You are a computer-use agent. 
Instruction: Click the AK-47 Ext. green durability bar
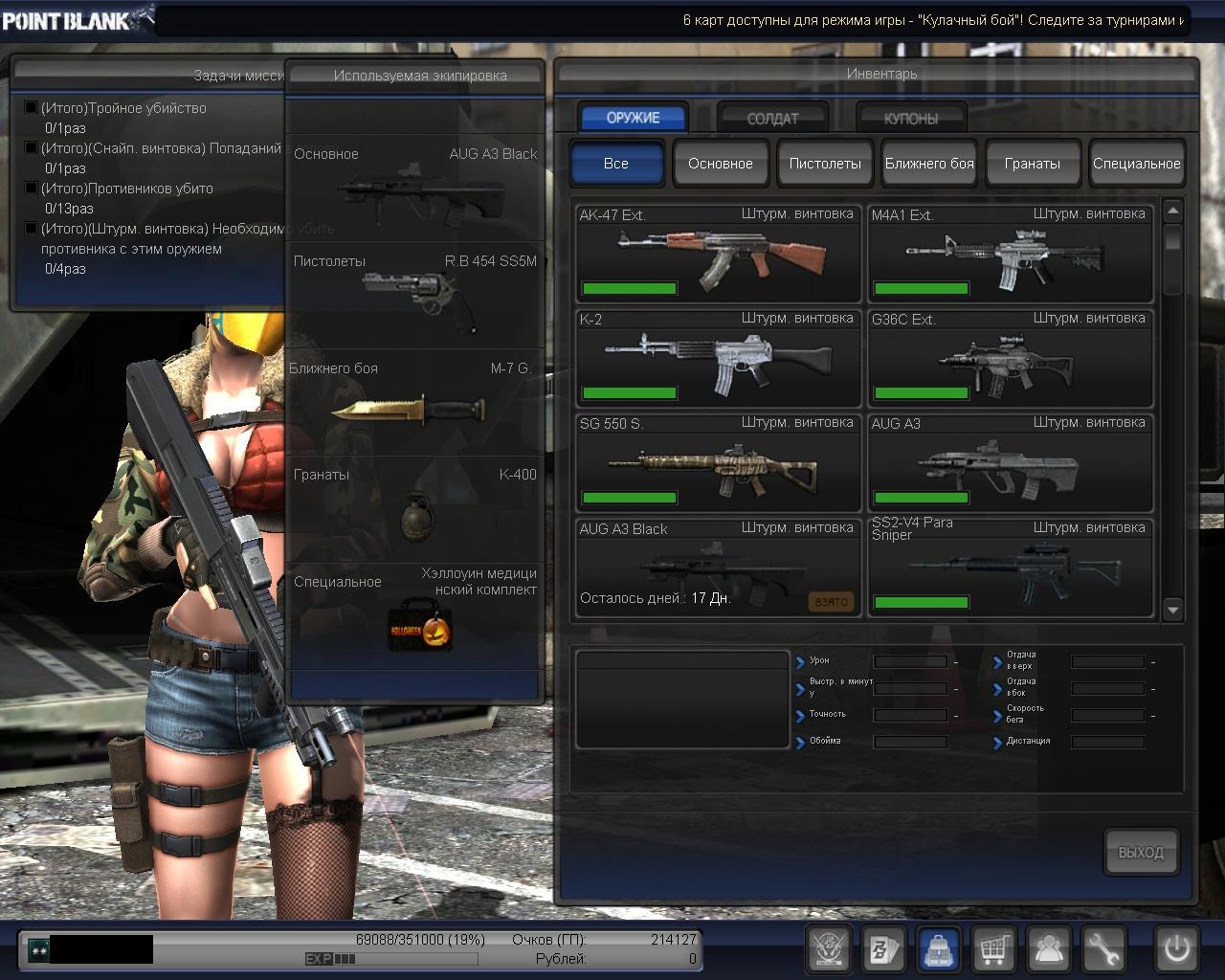pos(630,288)
